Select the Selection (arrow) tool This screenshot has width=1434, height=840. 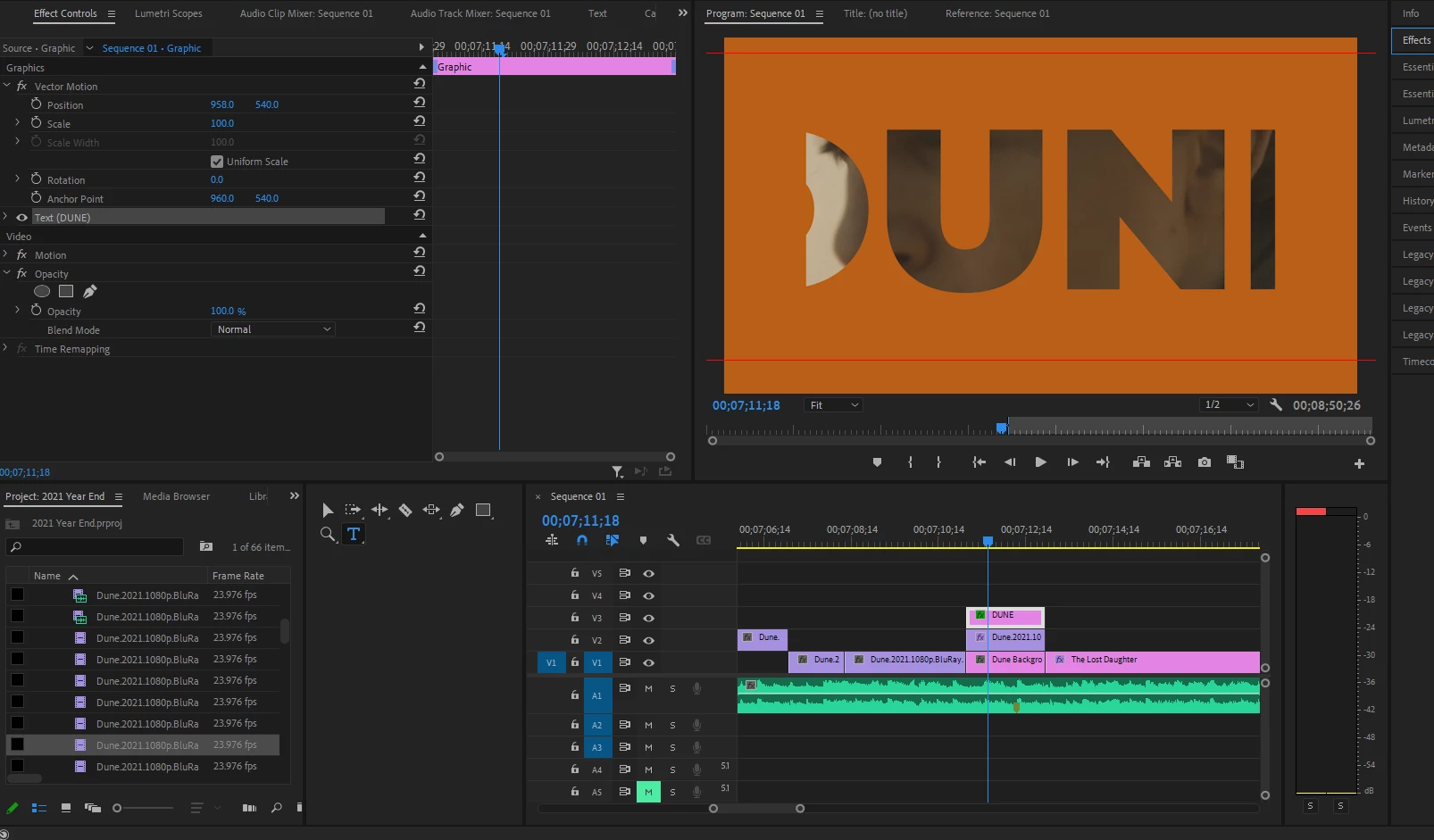tap(328, 511)
